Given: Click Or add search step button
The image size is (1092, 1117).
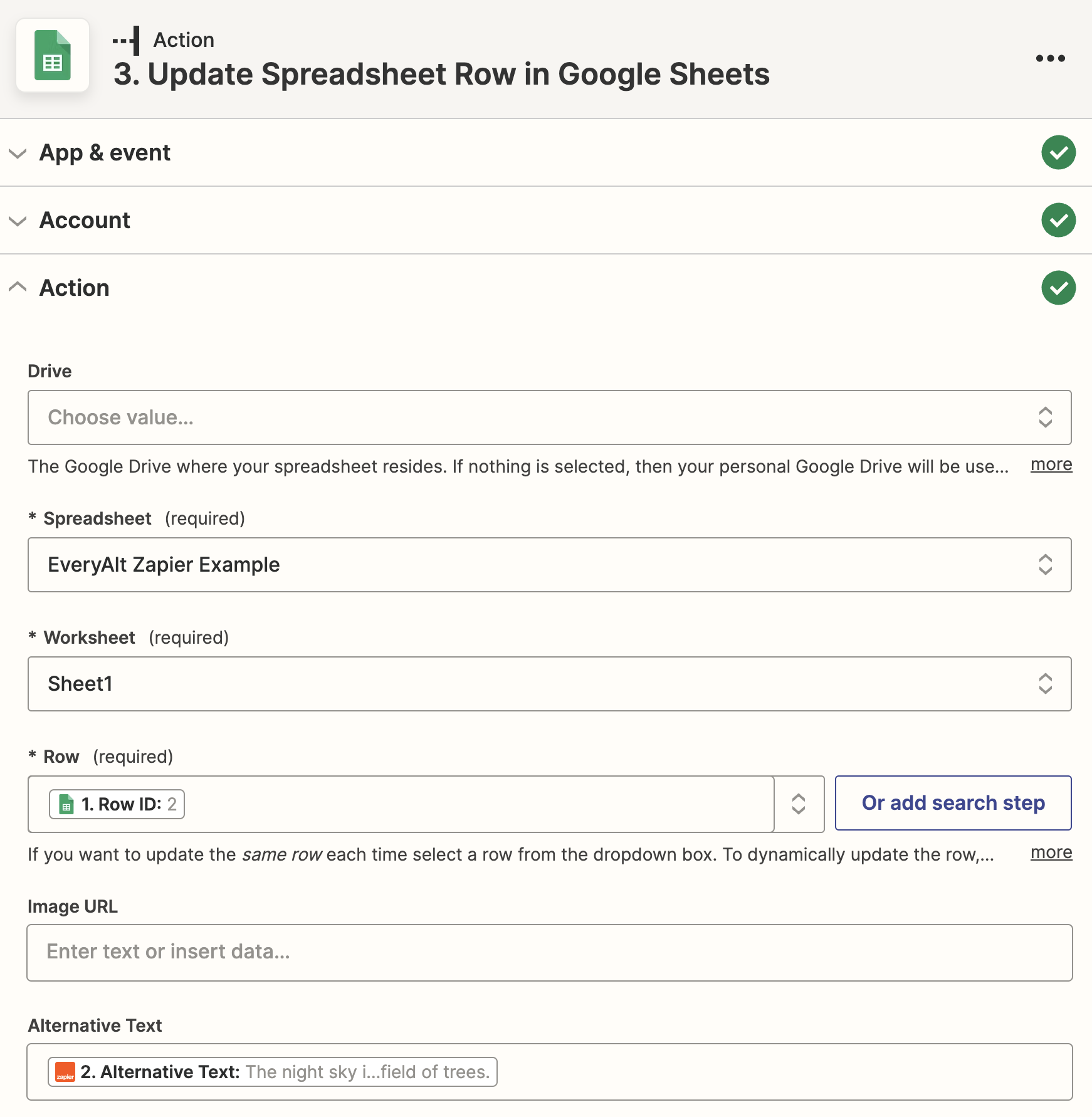Looking at the screenshot, I should (x=953, y=803).
